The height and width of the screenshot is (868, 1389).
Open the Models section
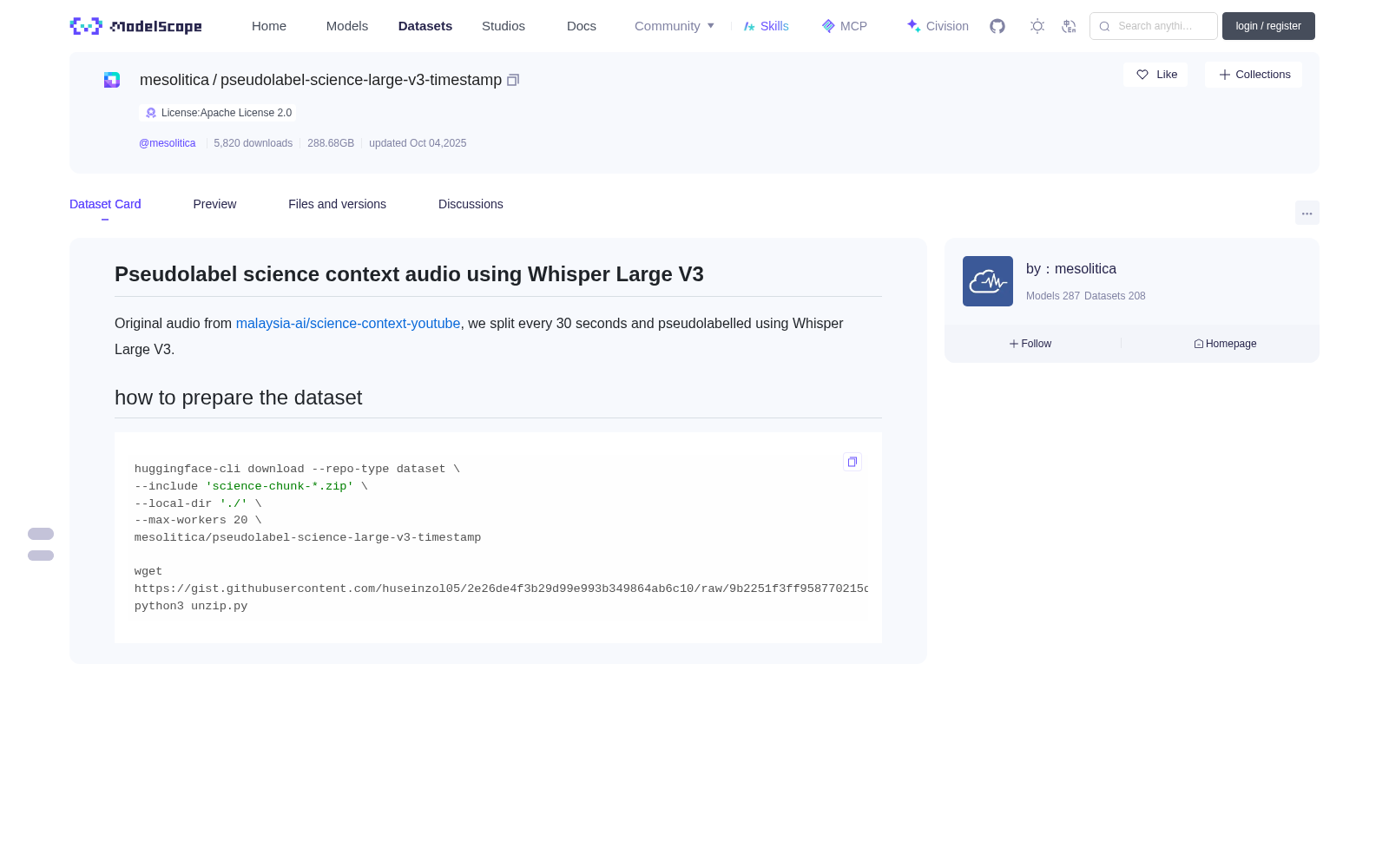[347, 26]
